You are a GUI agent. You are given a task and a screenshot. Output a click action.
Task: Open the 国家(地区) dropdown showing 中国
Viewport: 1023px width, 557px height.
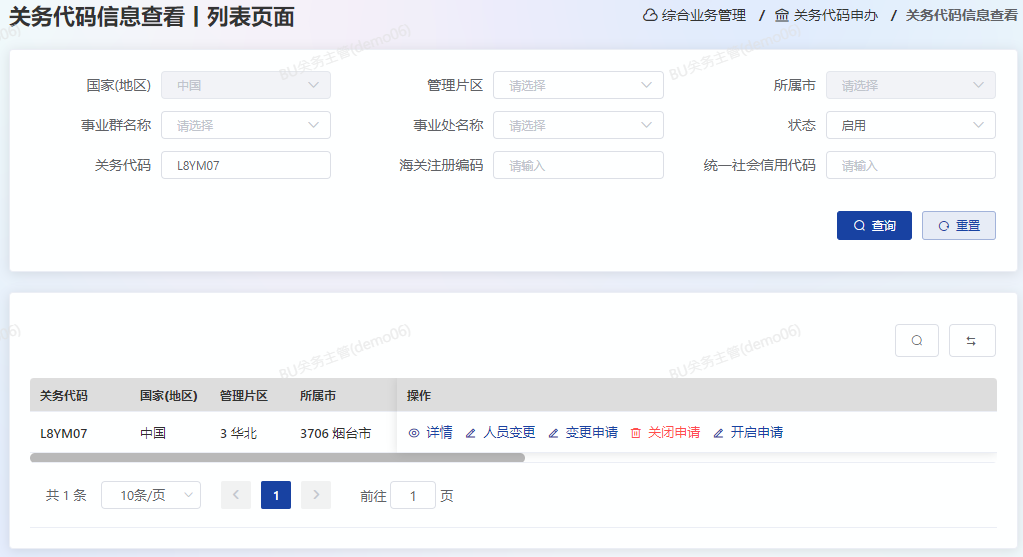click(246, 85)
